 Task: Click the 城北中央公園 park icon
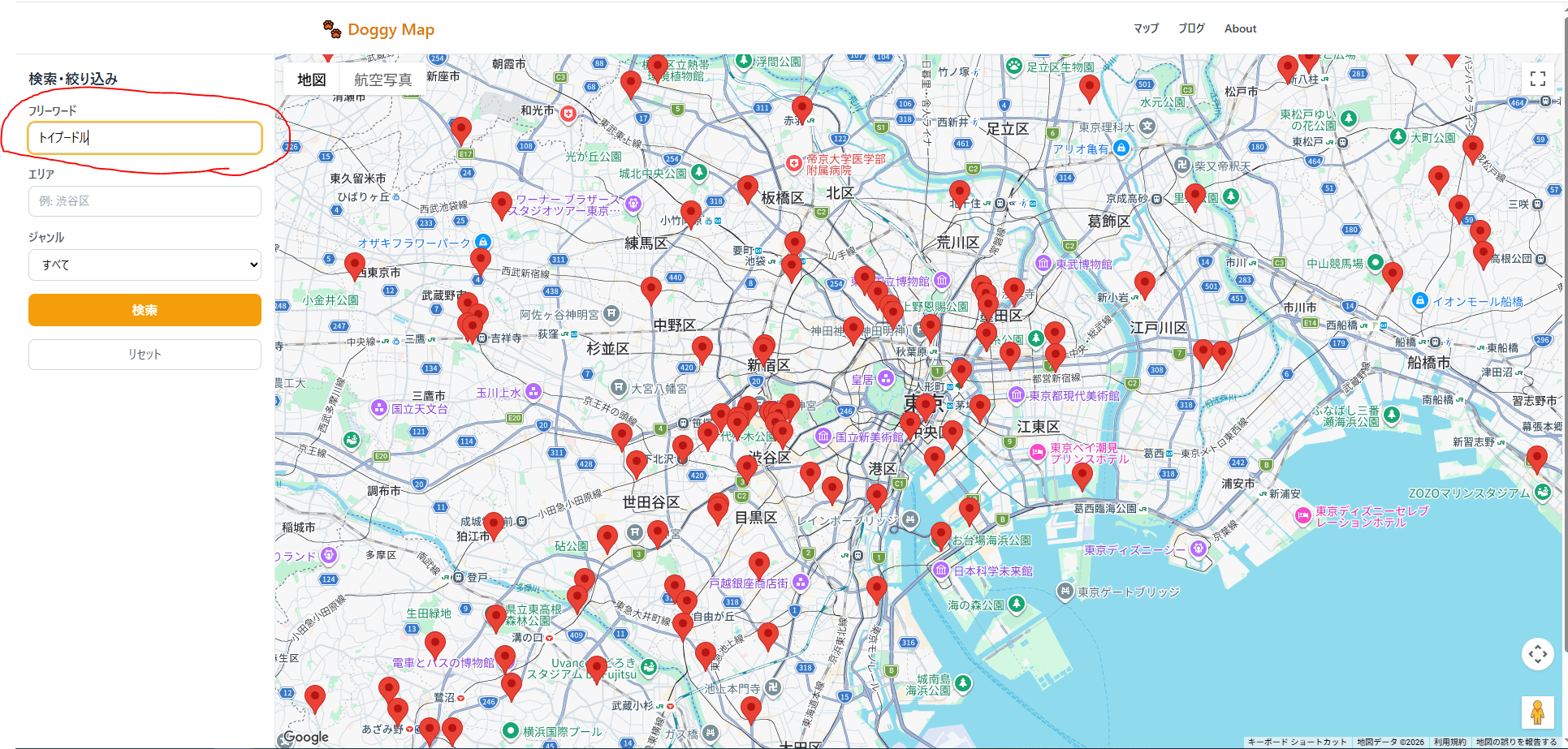(x=698, y=172)
